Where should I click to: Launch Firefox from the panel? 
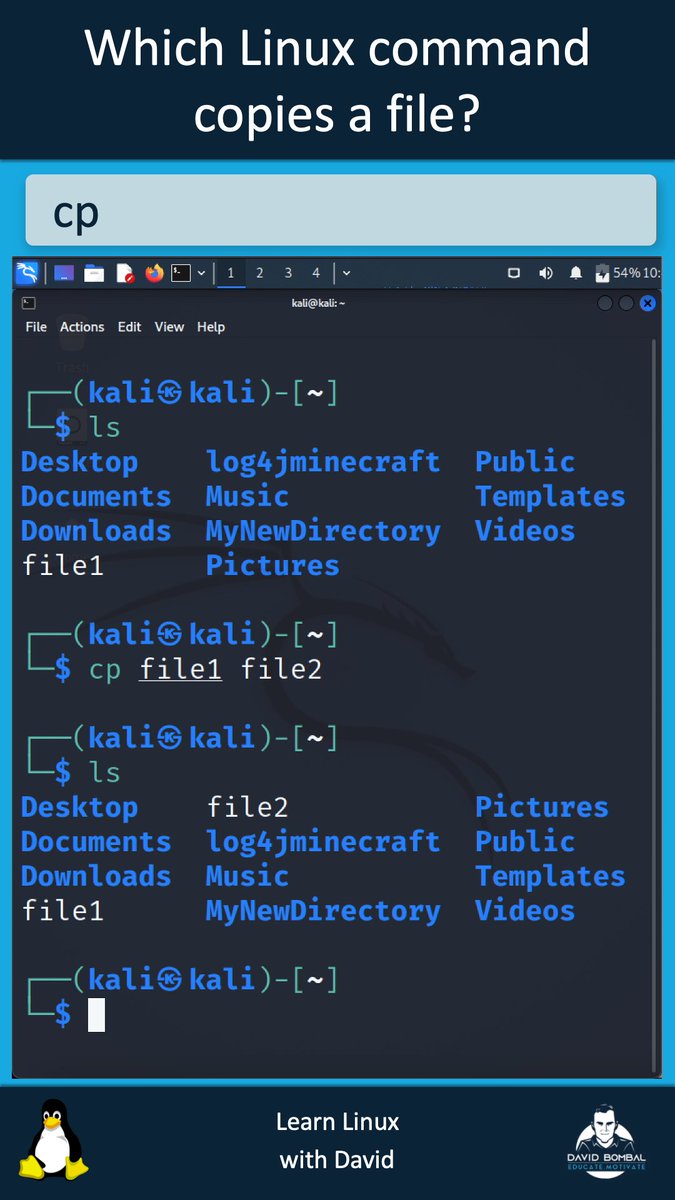coord(153,273)
